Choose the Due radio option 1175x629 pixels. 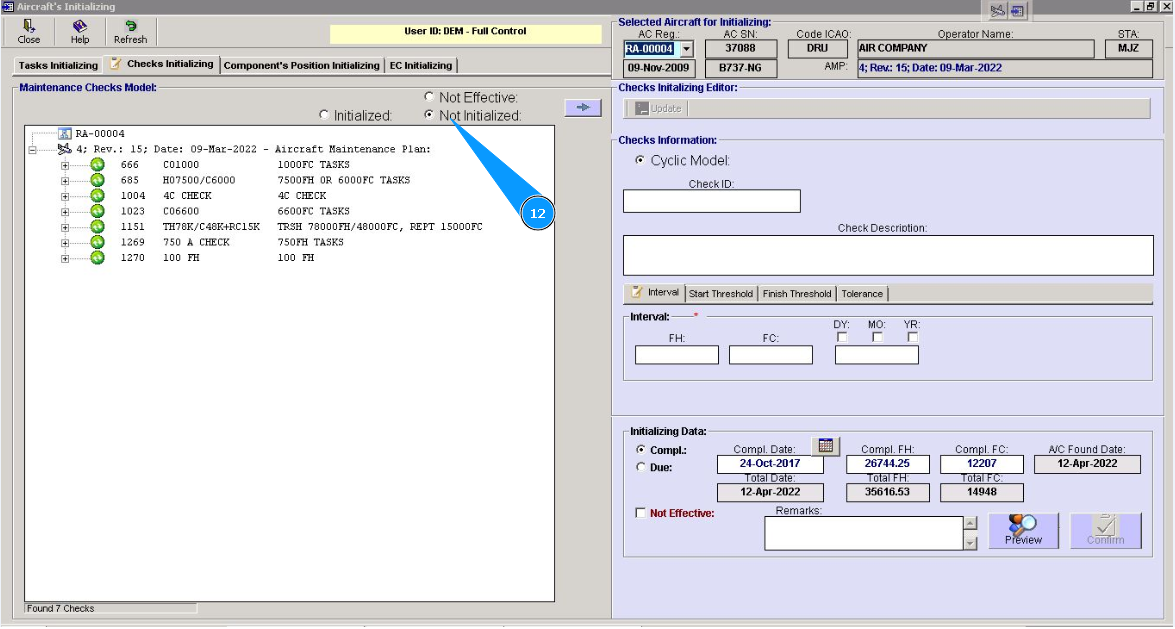click(641, 467)
